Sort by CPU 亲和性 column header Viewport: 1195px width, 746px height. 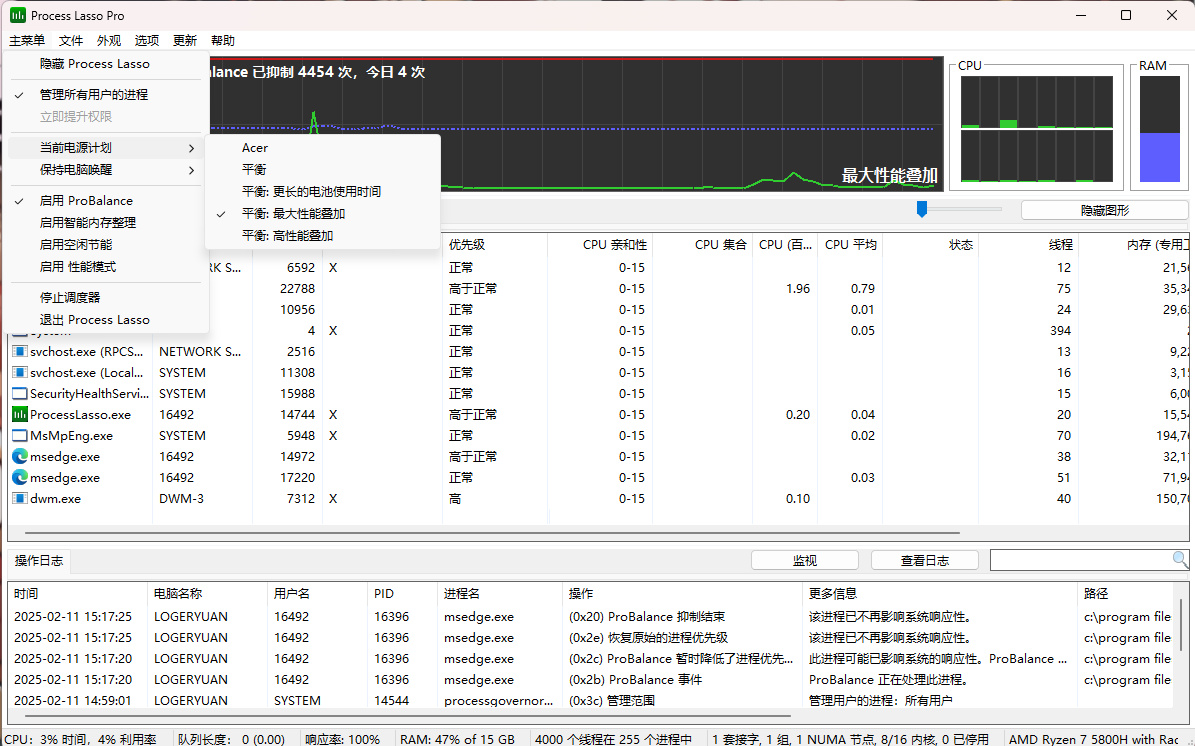click(600, 245)
